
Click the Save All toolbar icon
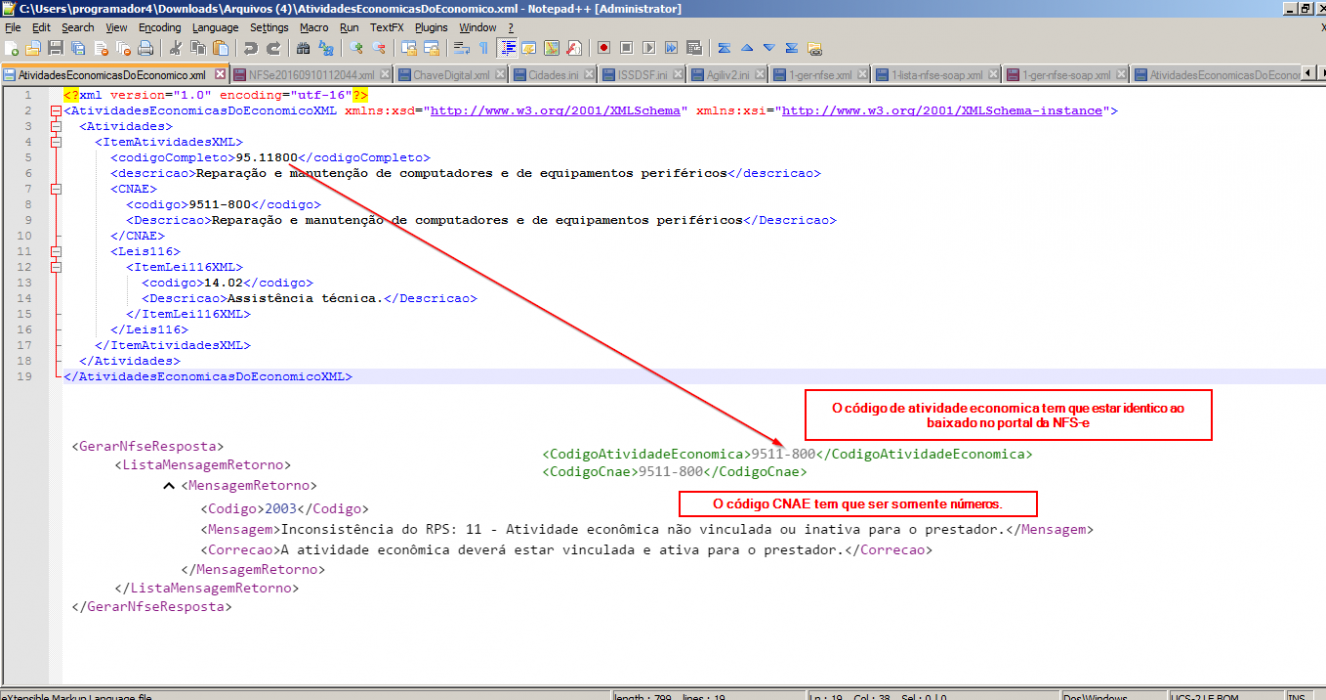point(78,48)
